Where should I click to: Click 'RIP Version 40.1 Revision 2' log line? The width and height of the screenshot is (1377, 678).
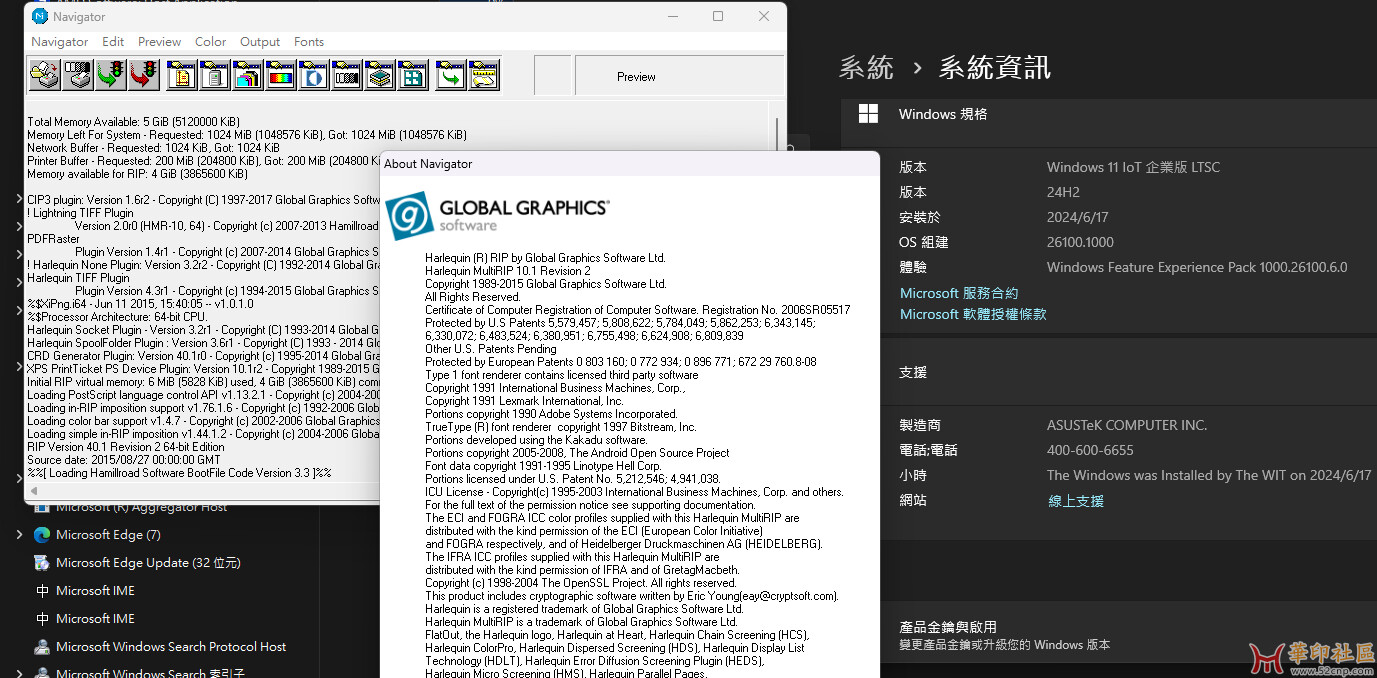tap(126, 447)
